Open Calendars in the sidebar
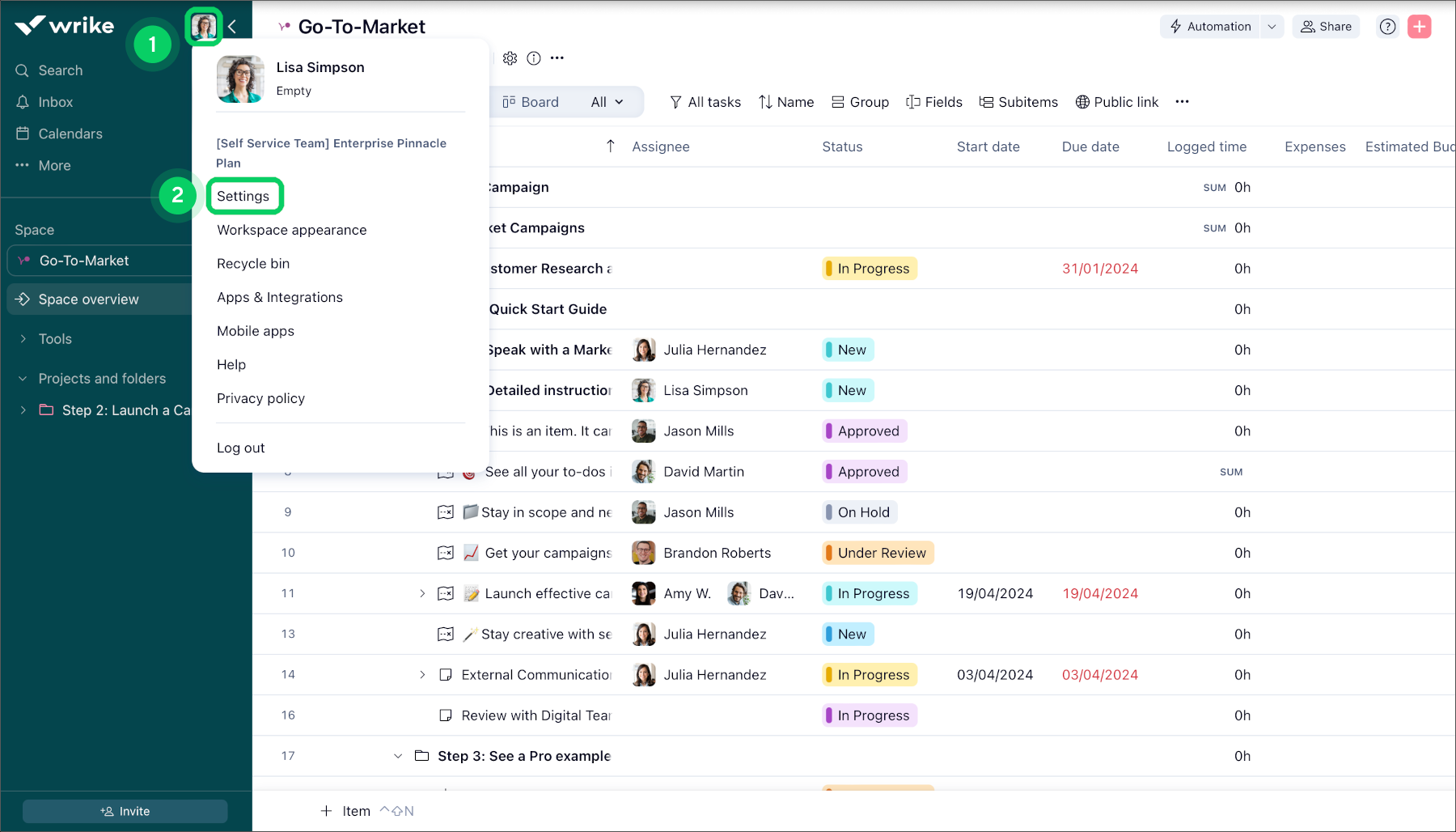 tap(70, 134)
